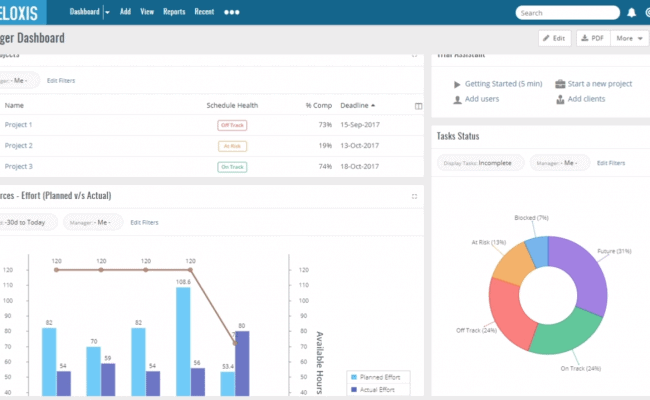Click the column chooser icon in projects table

click(418, 106)
